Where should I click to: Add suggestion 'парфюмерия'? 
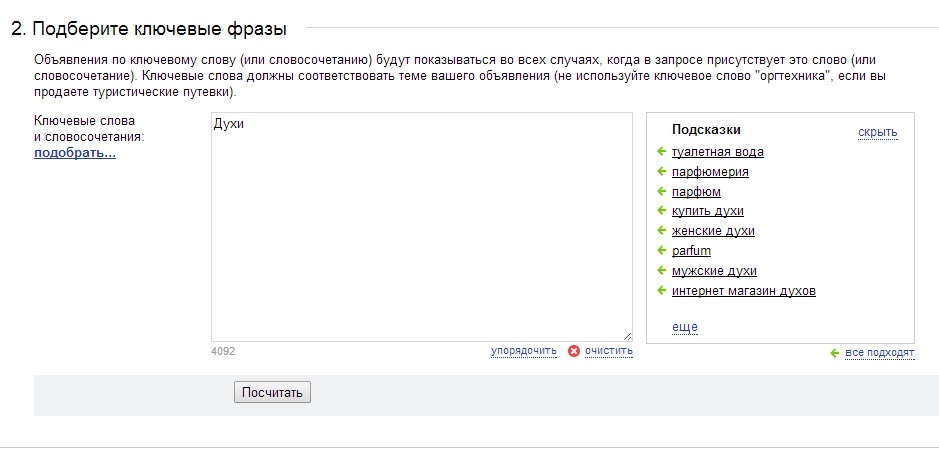point(710,172)
